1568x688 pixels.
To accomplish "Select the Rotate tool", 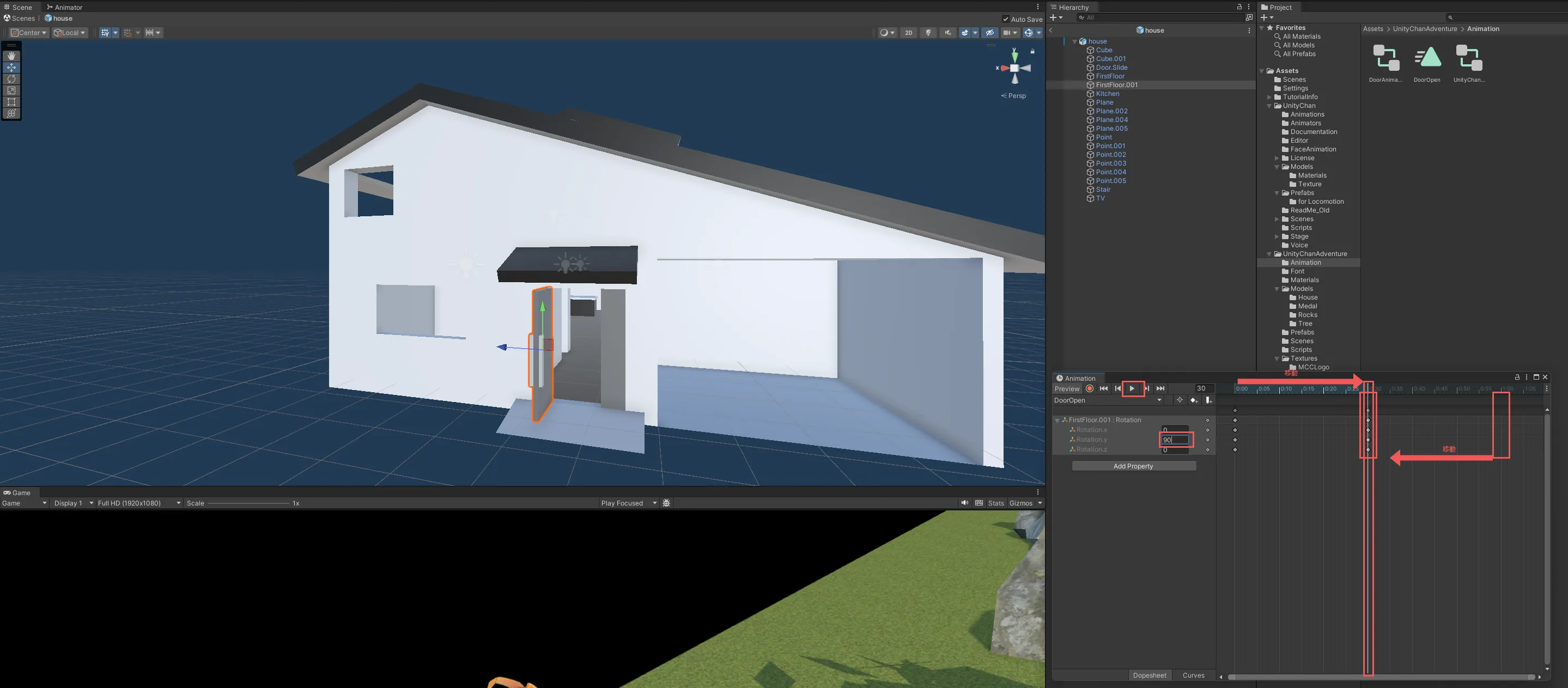I will [11, 79].
